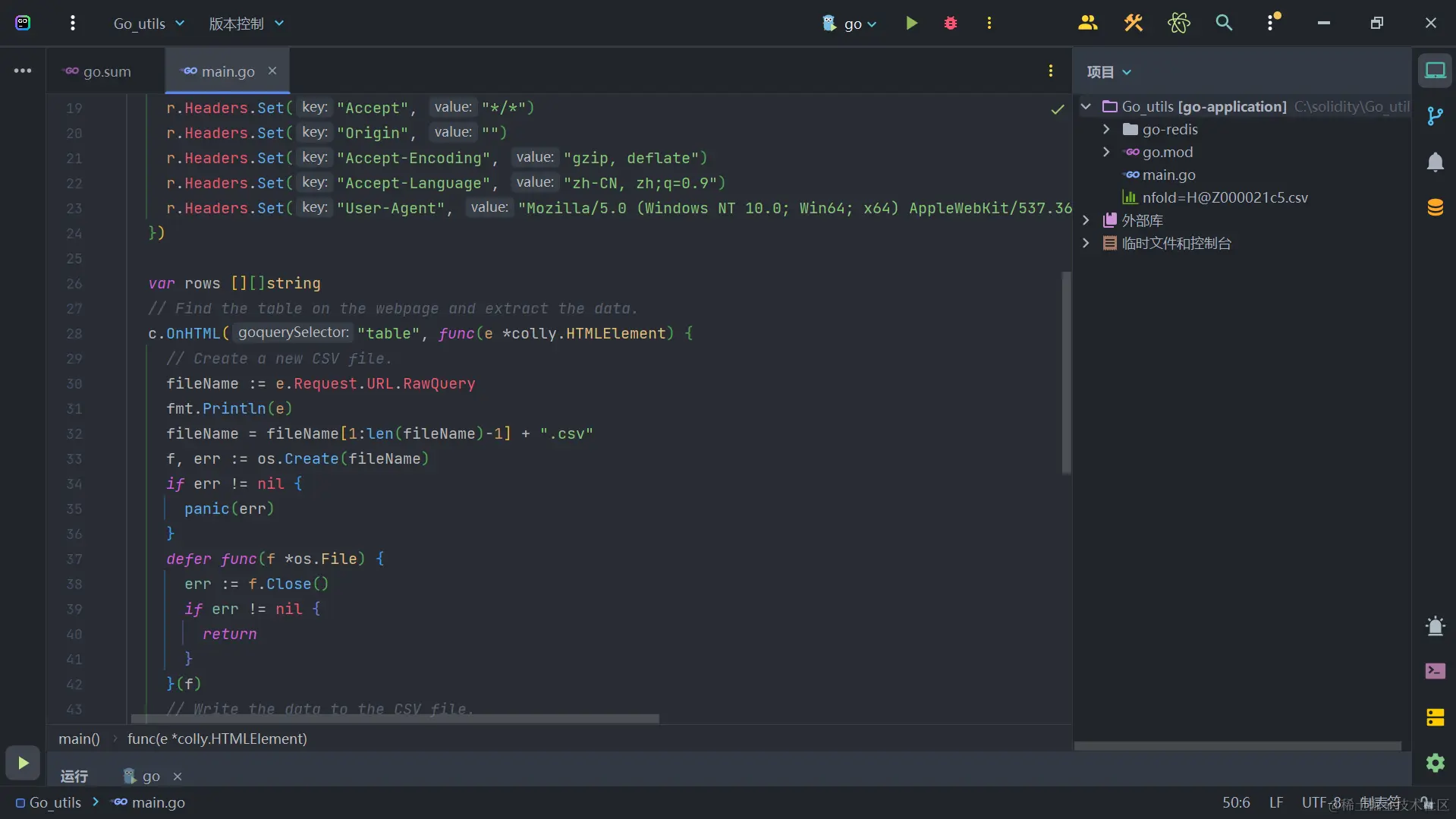
Task: Open the Problems alert tool icon
Action: 1435,626
